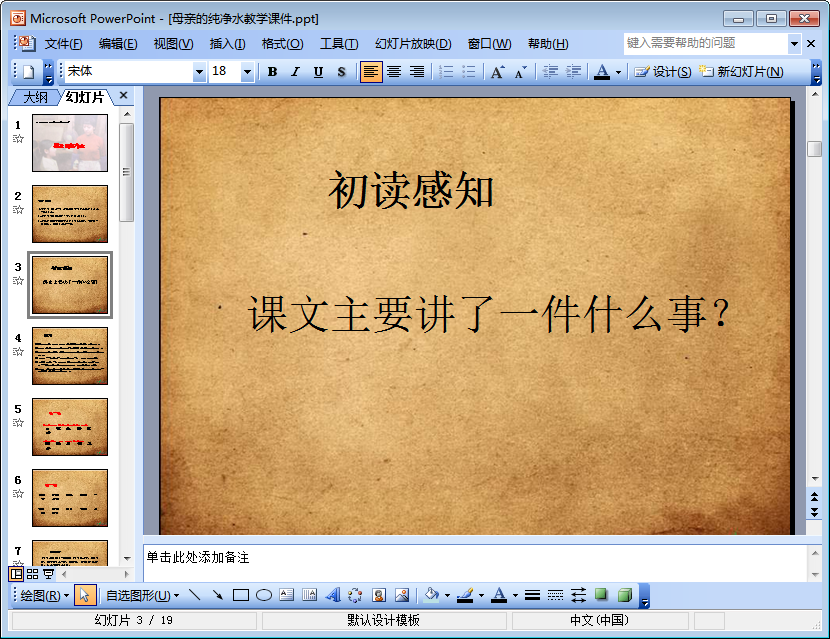Select slide 2 thumbnail

[70, 214]
